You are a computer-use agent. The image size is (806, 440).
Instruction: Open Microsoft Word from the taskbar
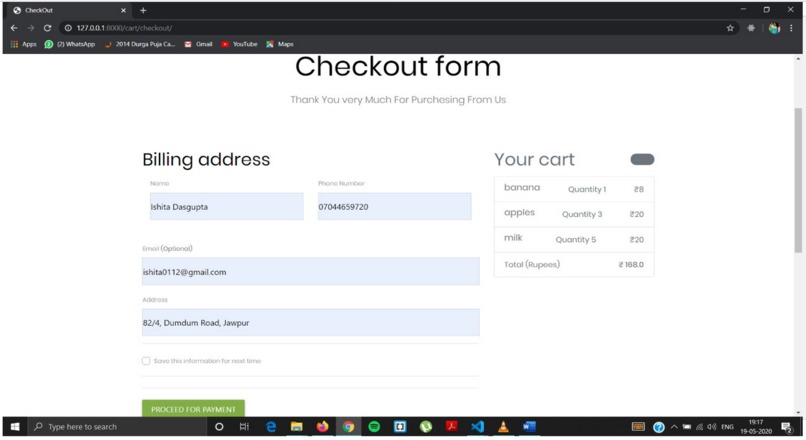coord(529,427)
